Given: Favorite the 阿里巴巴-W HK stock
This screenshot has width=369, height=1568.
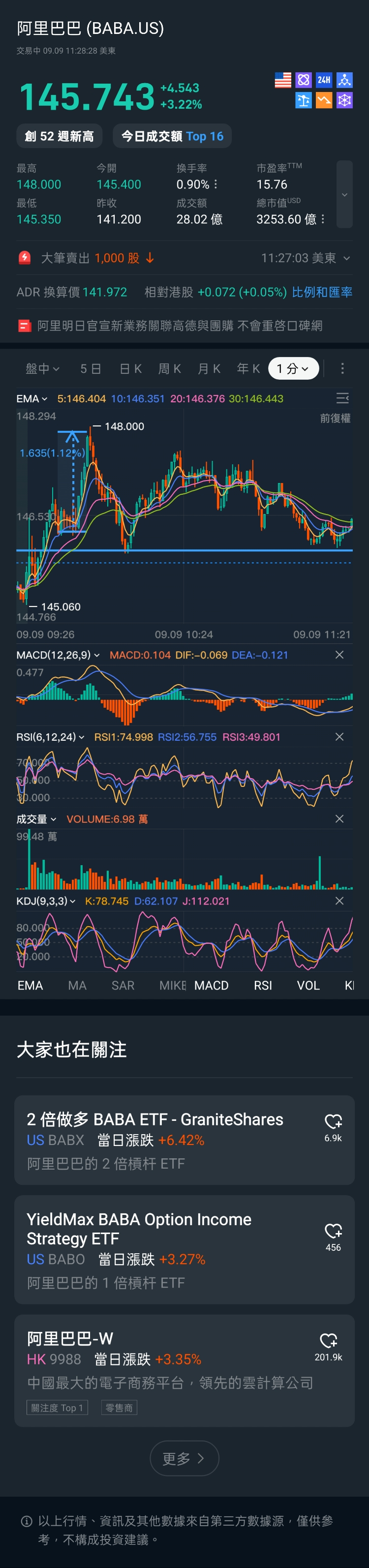Looking at the screenshot, I should [x=328, y=1340].
